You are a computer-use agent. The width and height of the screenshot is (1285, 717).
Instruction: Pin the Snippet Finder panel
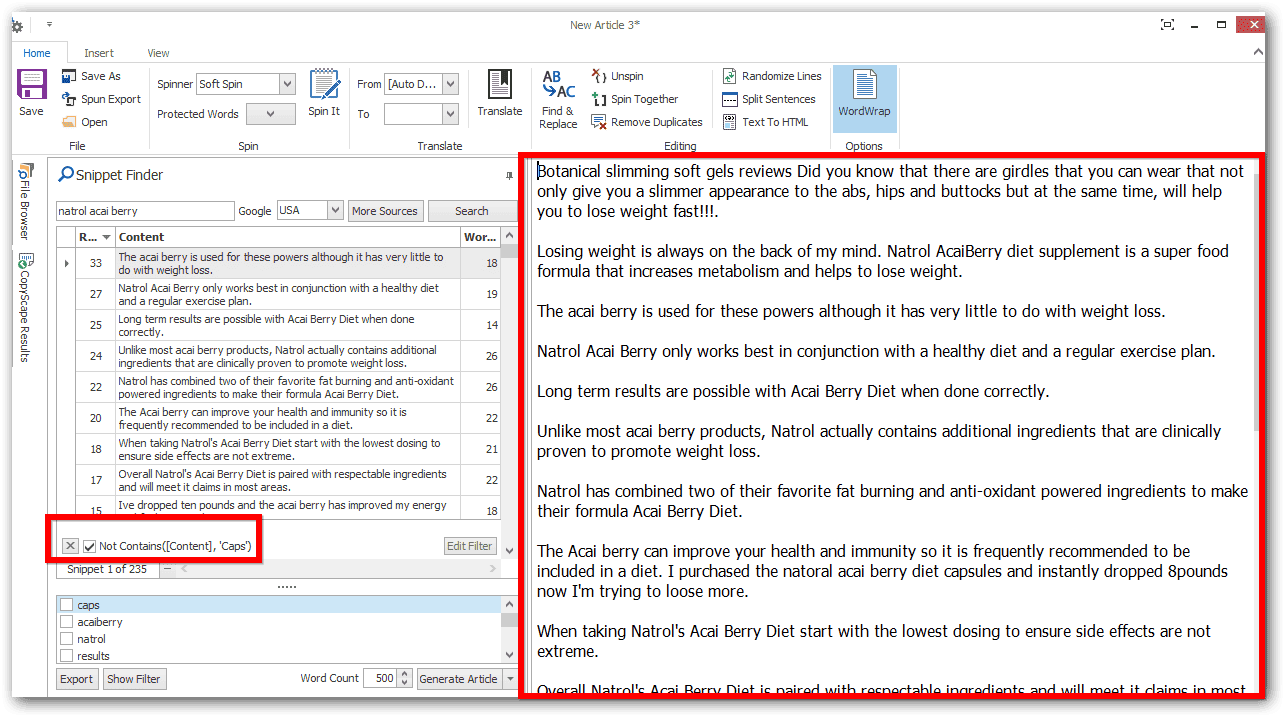click(x=509, y=175)
